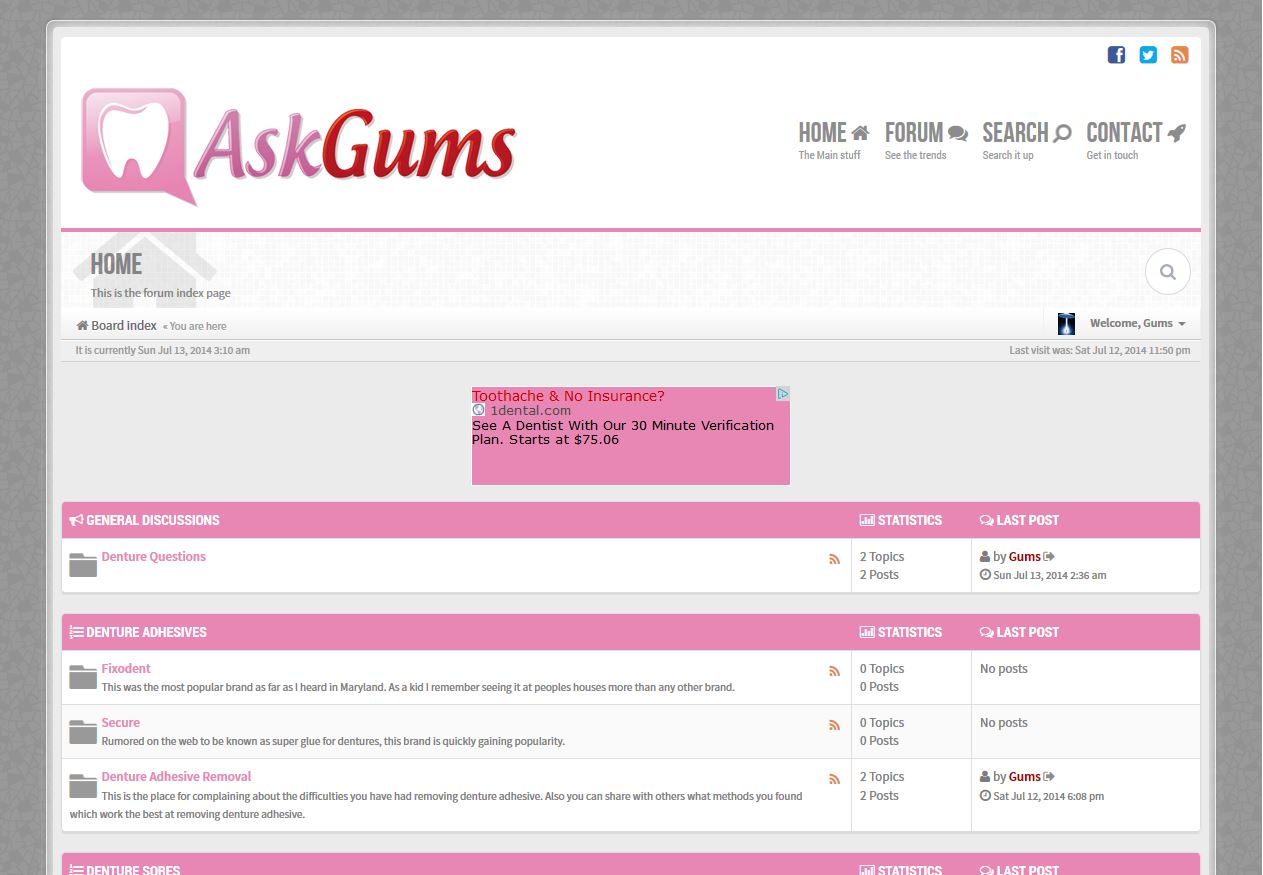
Task: Go to the FORUM navigation menu
Action: click(x=925, y=133)
